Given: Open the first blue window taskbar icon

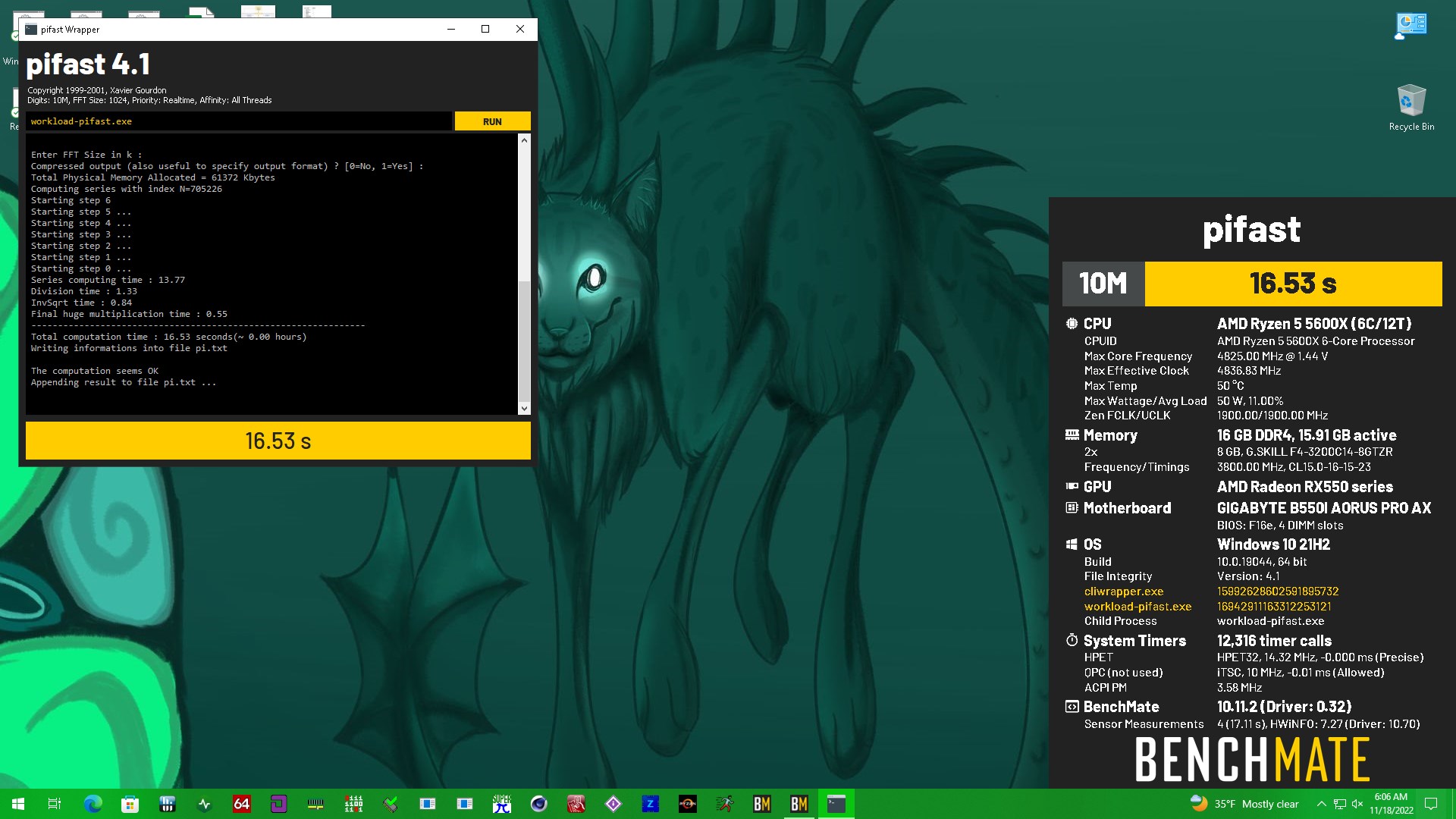Looking at the screenshot, I should 427,804.
